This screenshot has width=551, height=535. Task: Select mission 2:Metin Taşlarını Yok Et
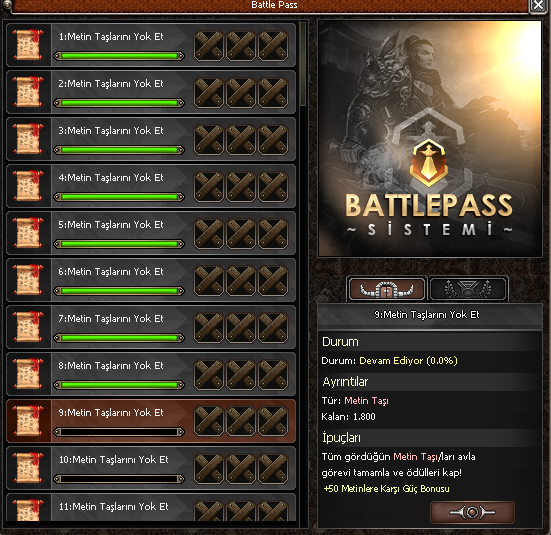(x=151, y=92)
